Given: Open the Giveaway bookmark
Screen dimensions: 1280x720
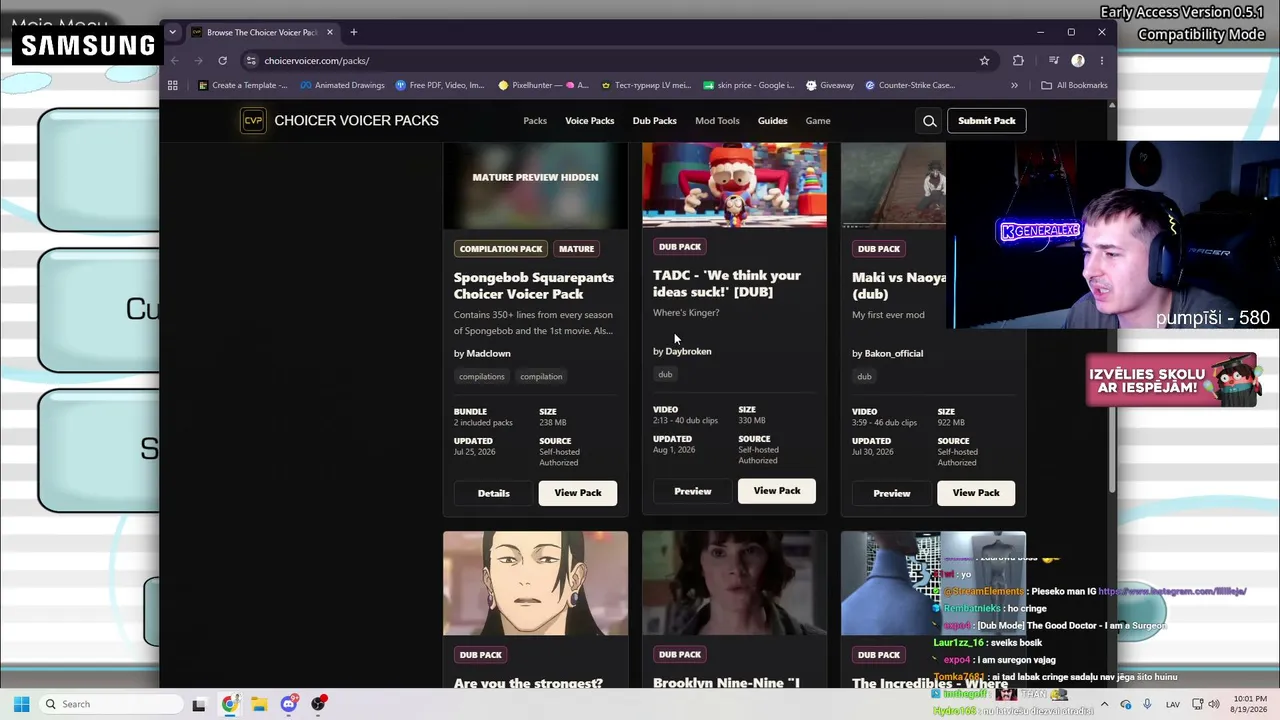Looking at the screenshot, I should click(x=830, y=85).
